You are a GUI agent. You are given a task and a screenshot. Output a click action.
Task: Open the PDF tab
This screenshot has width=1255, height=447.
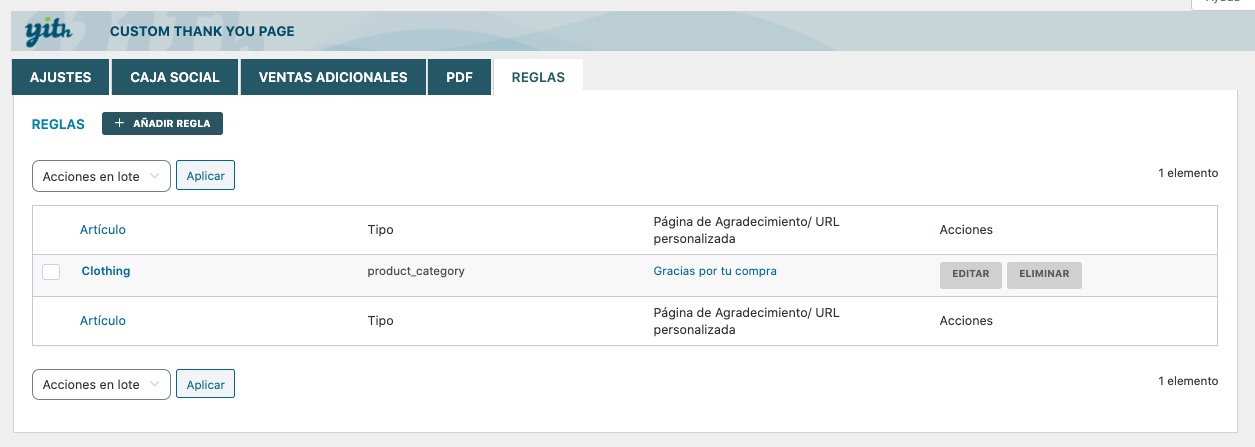pyautogui.click(x=460, y=77)
